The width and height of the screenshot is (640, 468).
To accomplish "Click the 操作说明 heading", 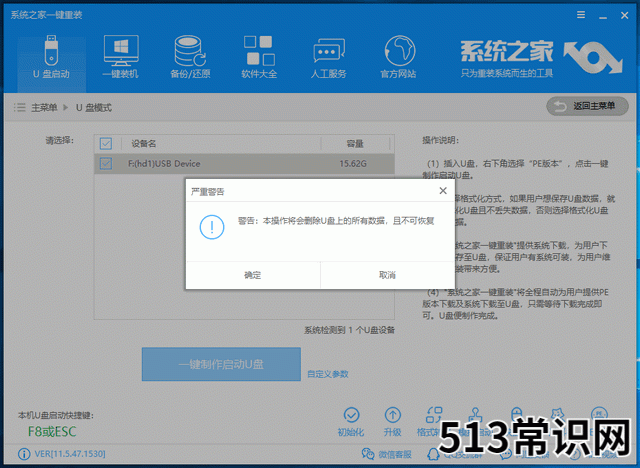I will (440, 140).
